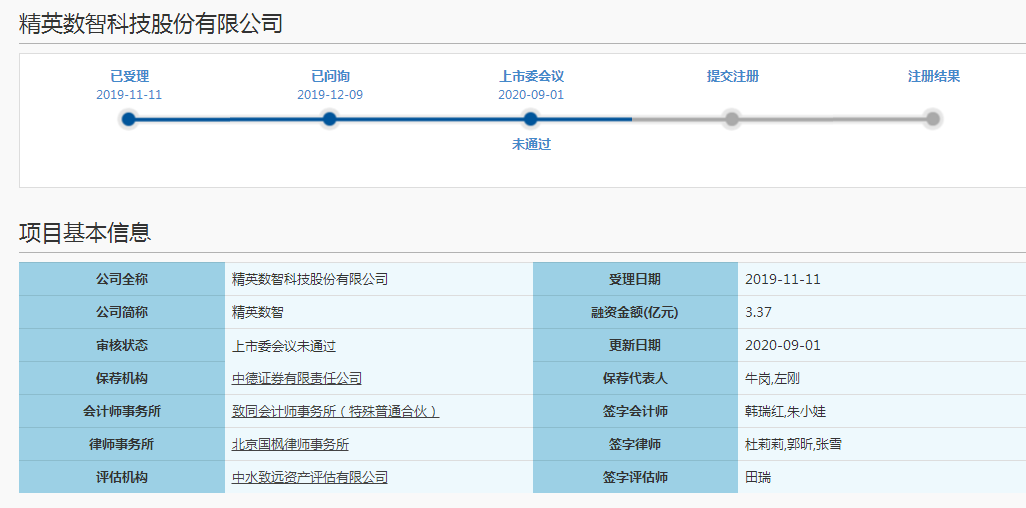Click the 提交注册 stage dot on timeline
The image size is (1026, 508).
point(732,119)
